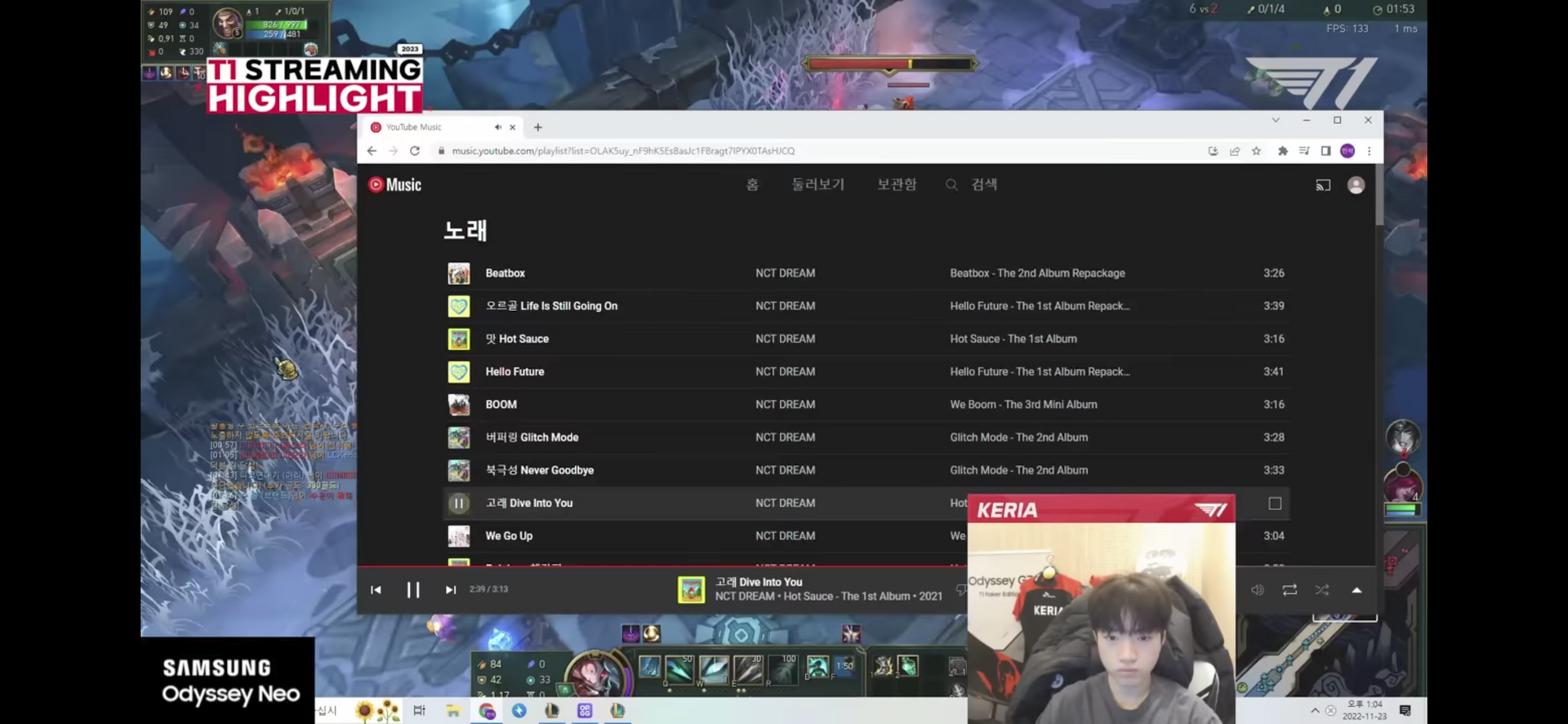The height and width of the screenshot is (724, 1568).
Task: Open the 보관함 tab
Action: pyautogui.click(x=897, y=184)
